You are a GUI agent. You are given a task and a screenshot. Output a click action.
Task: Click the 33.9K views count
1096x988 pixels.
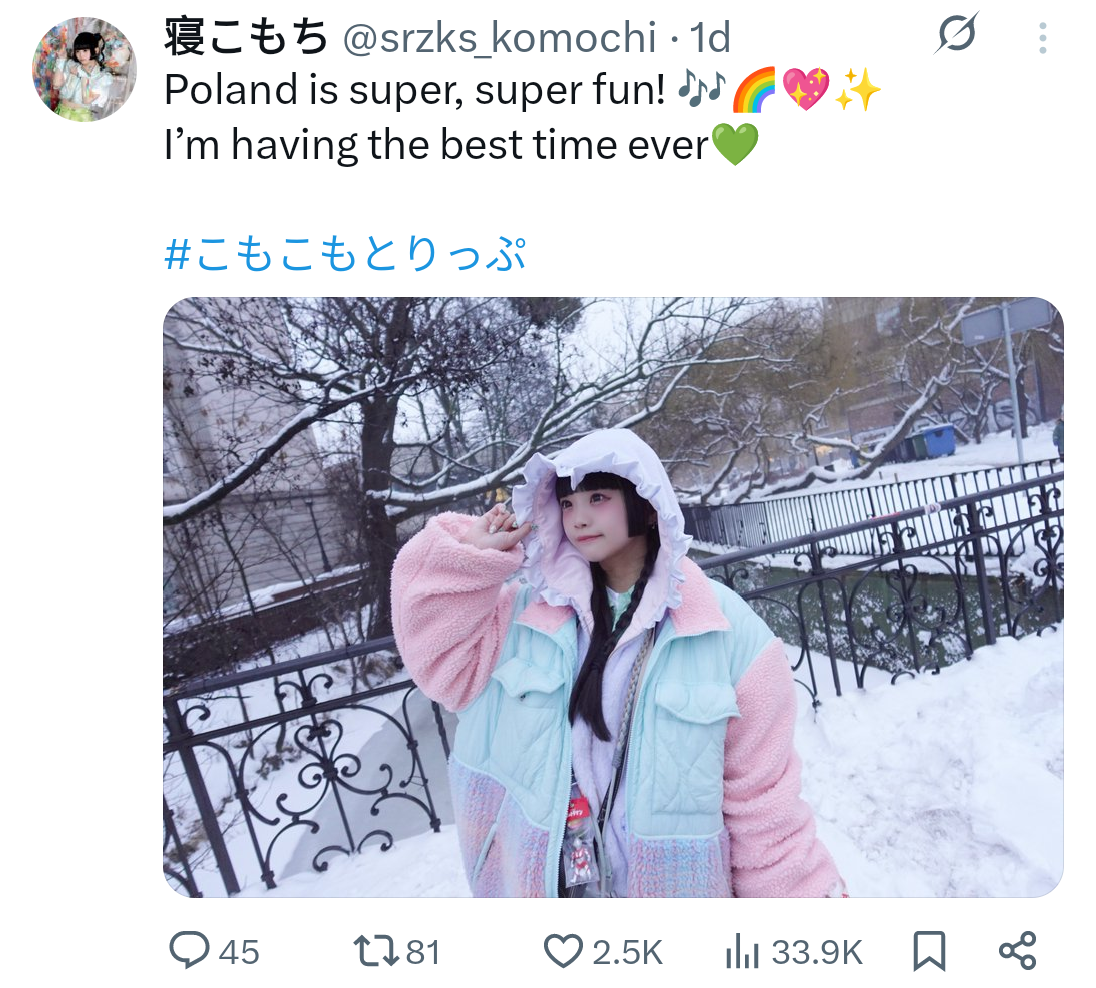tap(816, 952)
